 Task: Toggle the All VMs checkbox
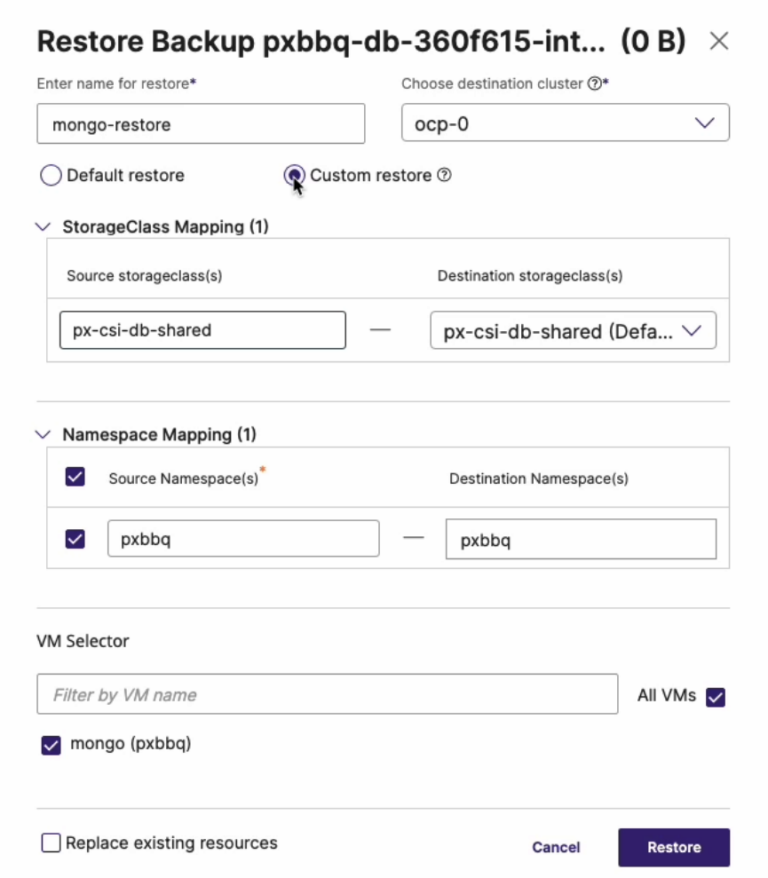pyautogui.click(x=715, y=695)
